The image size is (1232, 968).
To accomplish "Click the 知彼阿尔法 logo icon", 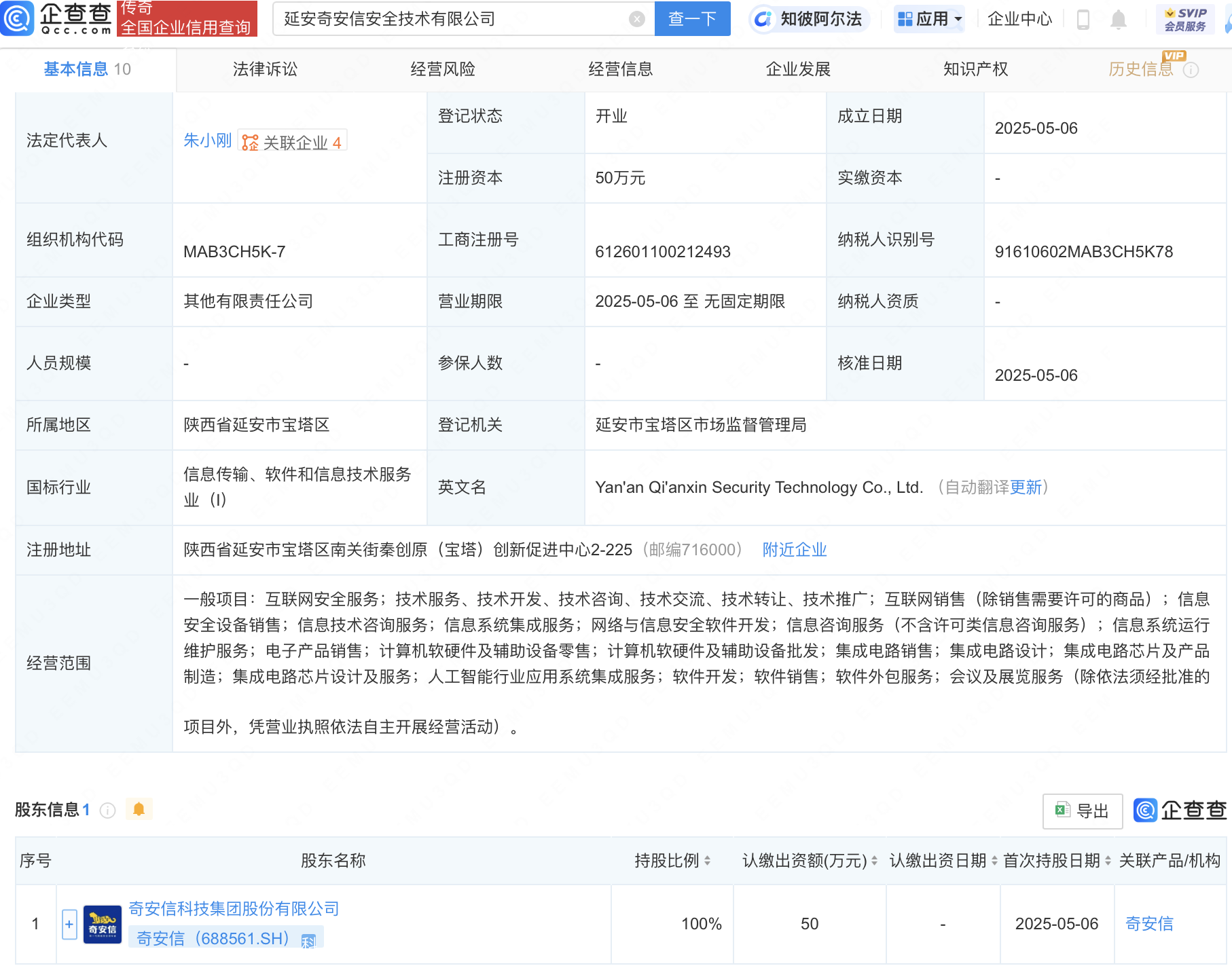I will pyautogui.click(x=763, y=19).
